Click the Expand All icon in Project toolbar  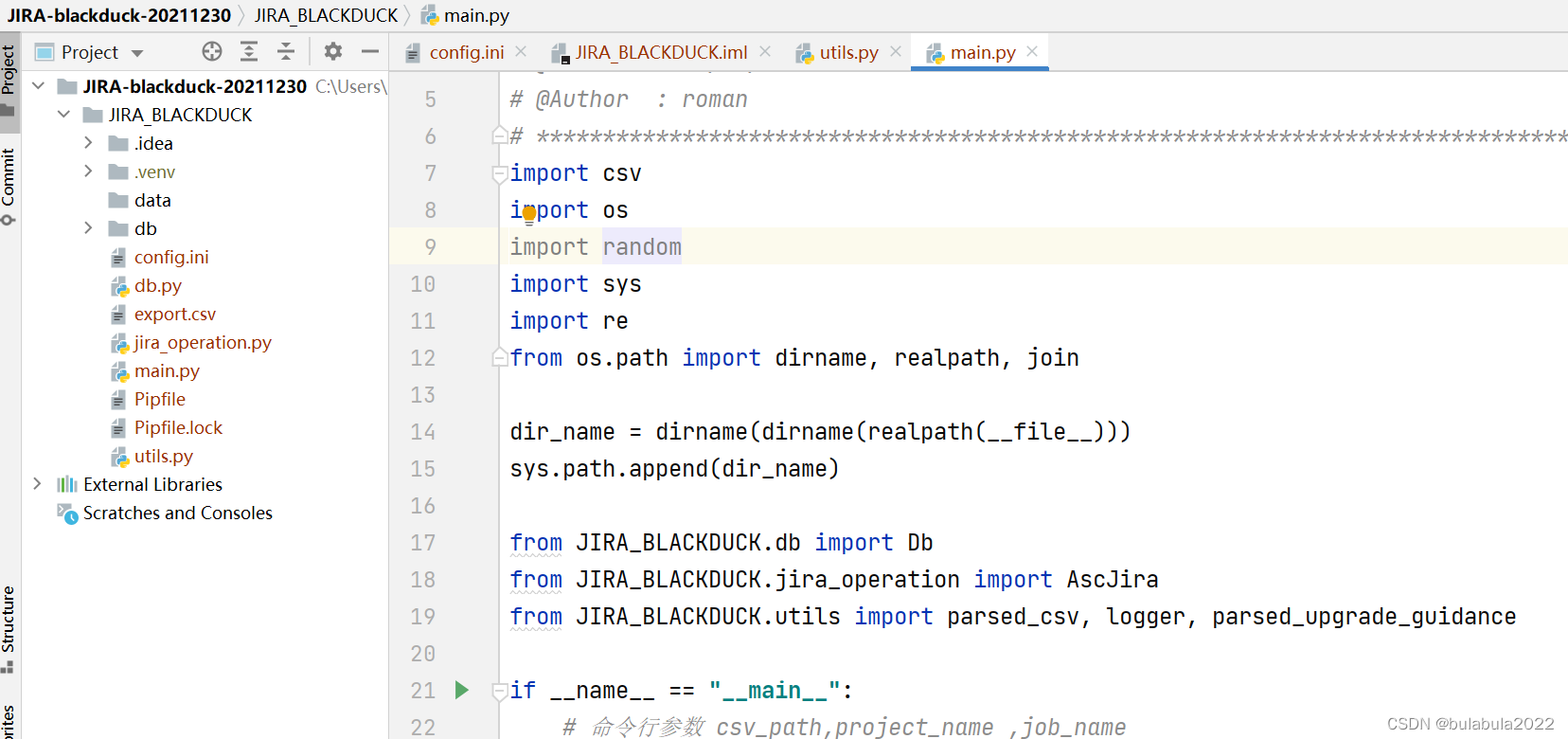click(x=249, y=51)
